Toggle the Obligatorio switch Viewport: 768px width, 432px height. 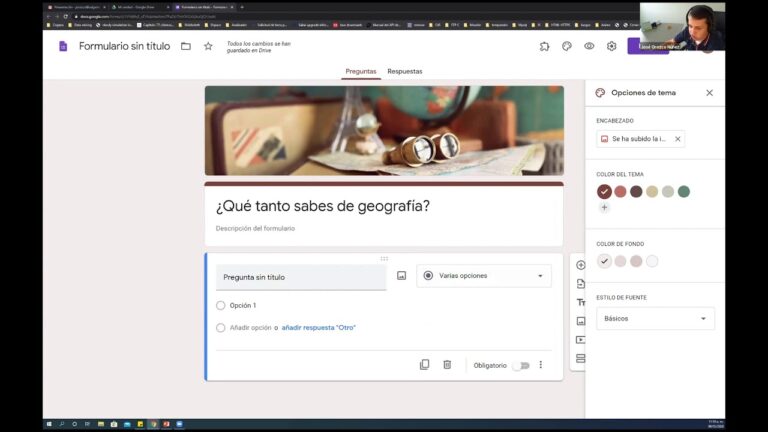click(523, 365)
